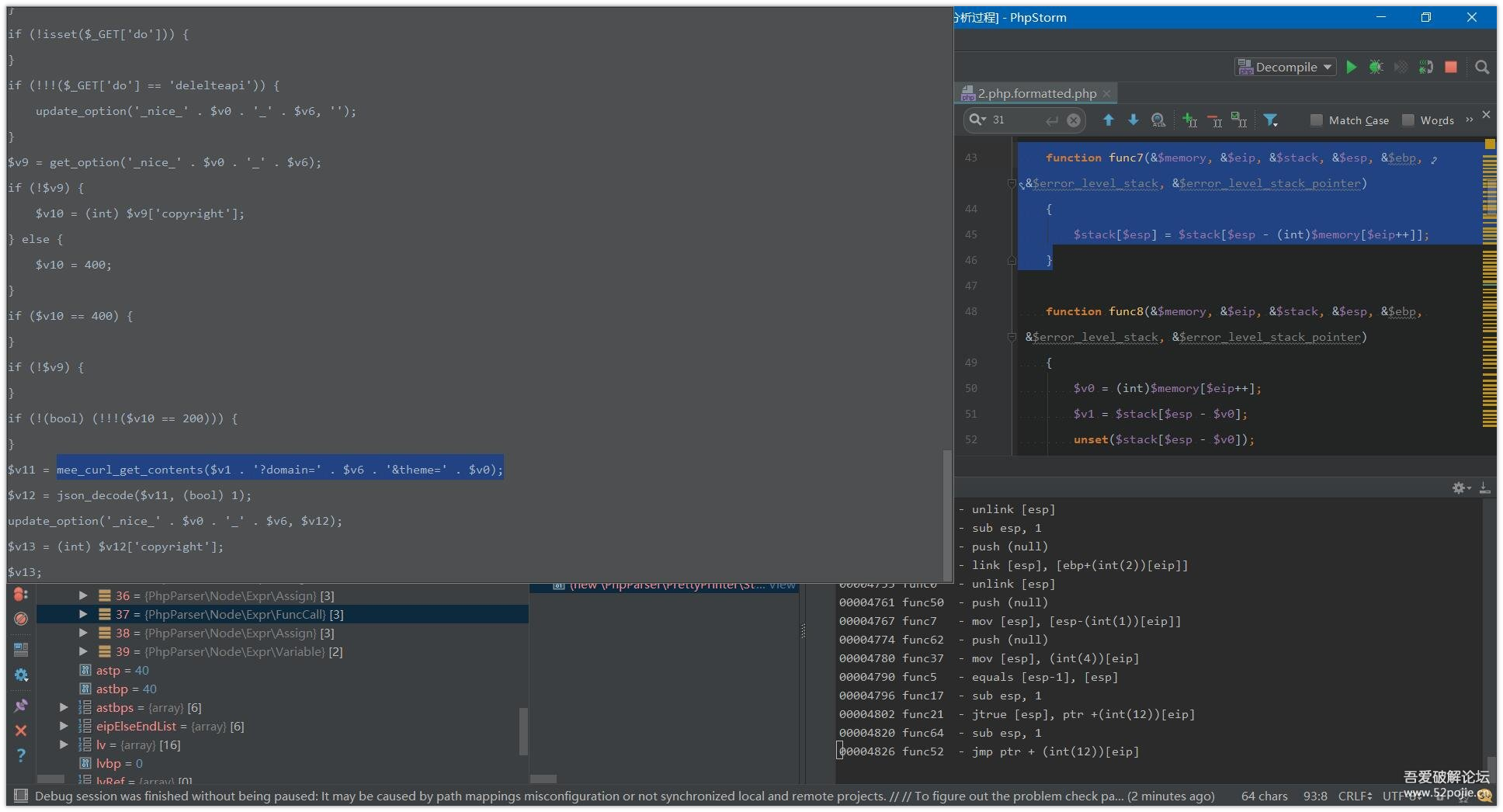Open search history magnifier dropdown
Image resolution: width=1503 pixels, height=812 pixels.
click(x=977, y=120)
